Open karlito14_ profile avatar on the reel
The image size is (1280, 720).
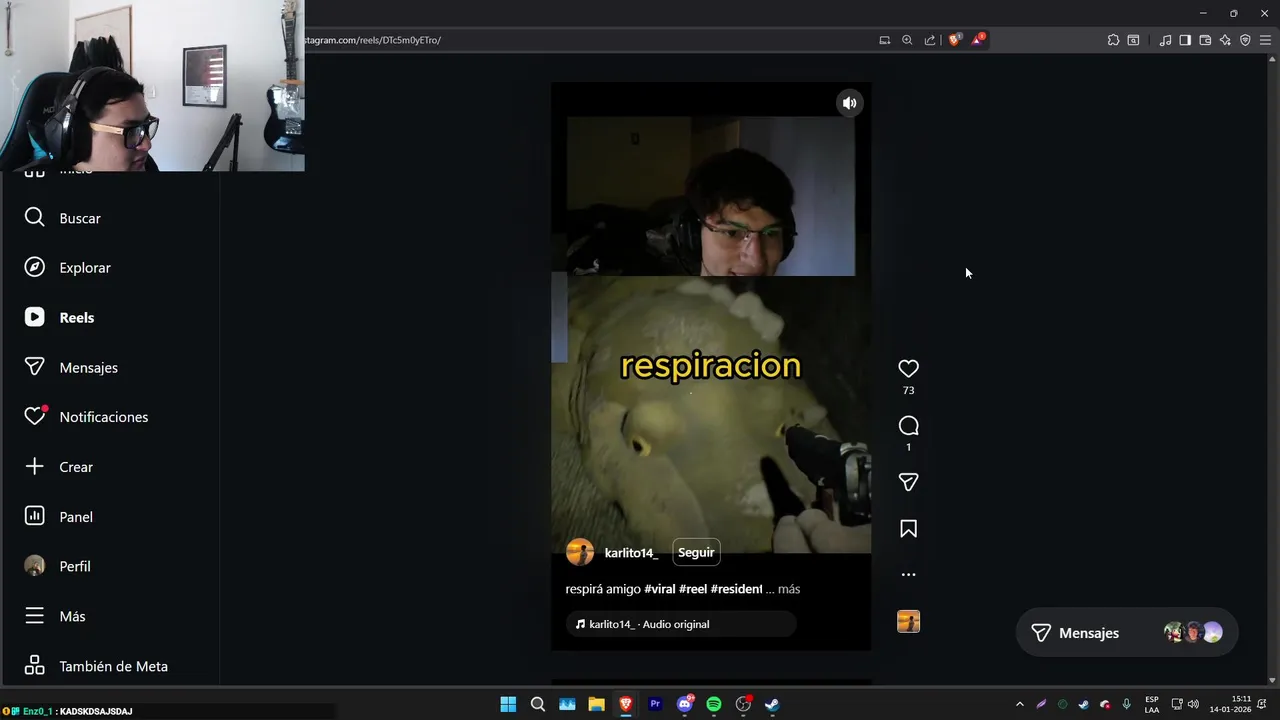click(580, 552)
